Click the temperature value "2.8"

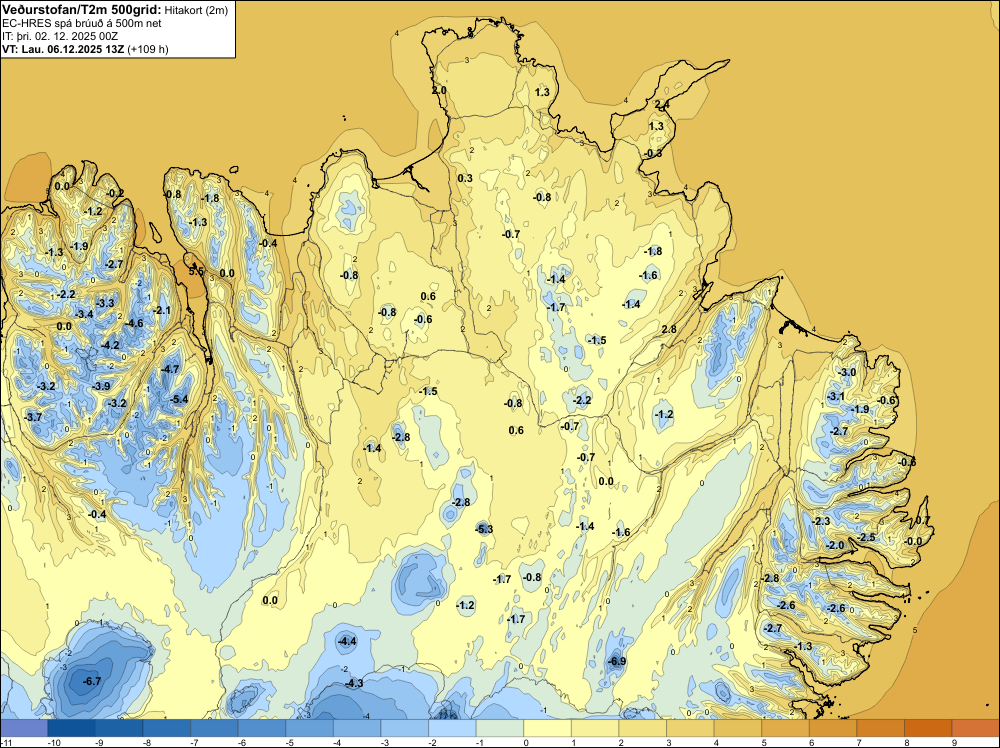tap(668, 329)
